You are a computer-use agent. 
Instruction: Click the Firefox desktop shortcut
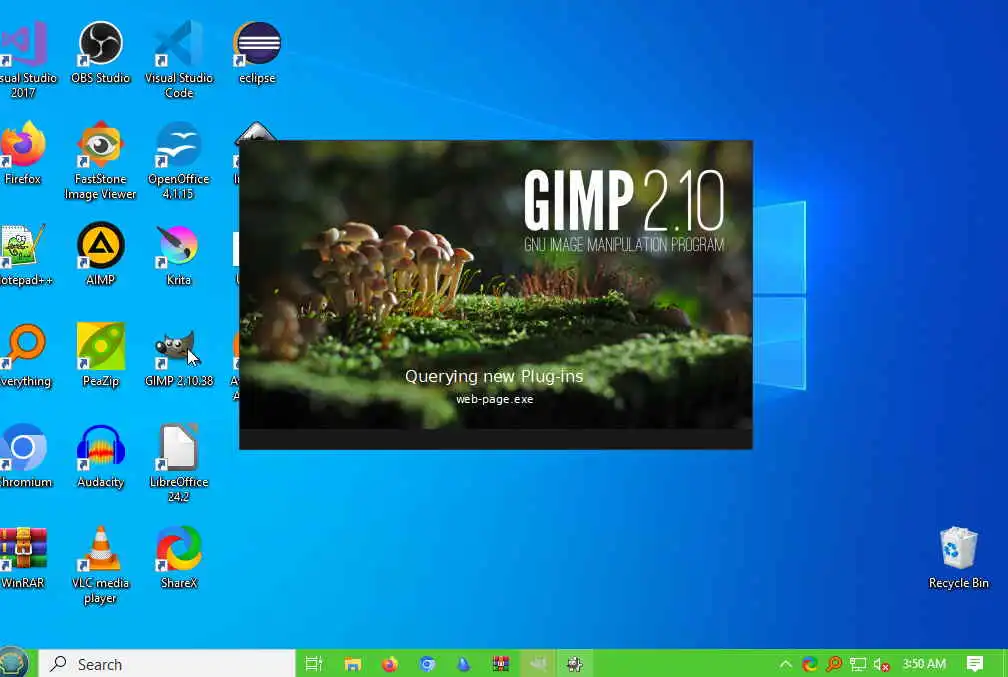tap(23, 153)
